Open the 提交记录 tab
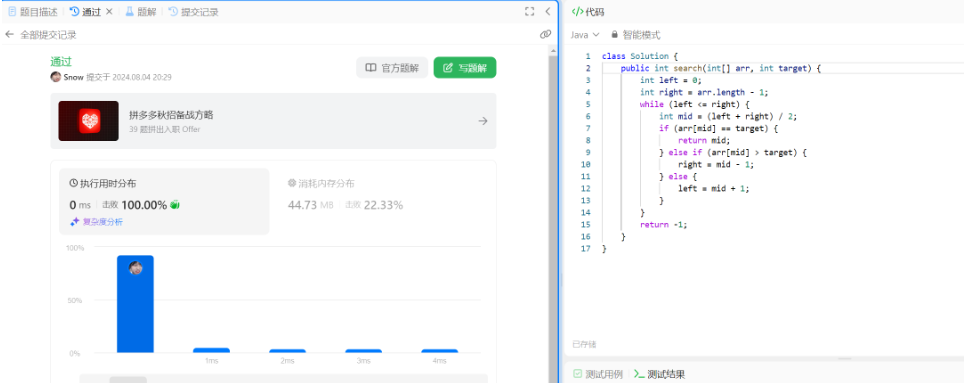 [193, 12]
